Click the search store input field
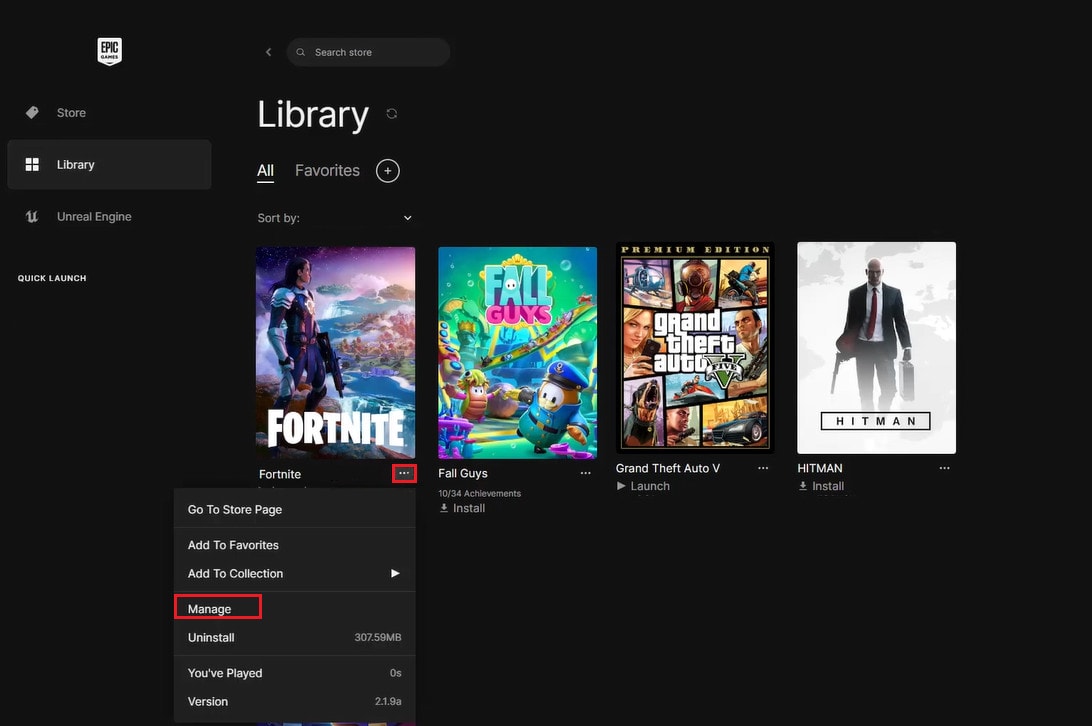The width and height of the screenshot is (1092, 726). pos(368,51)
